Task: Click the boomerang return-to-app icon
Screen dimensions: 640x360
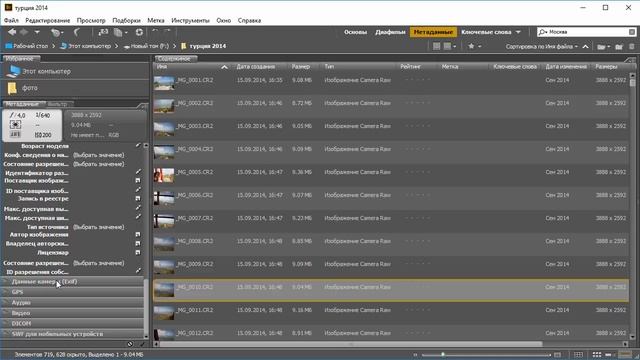Action: tap(77, 32)
